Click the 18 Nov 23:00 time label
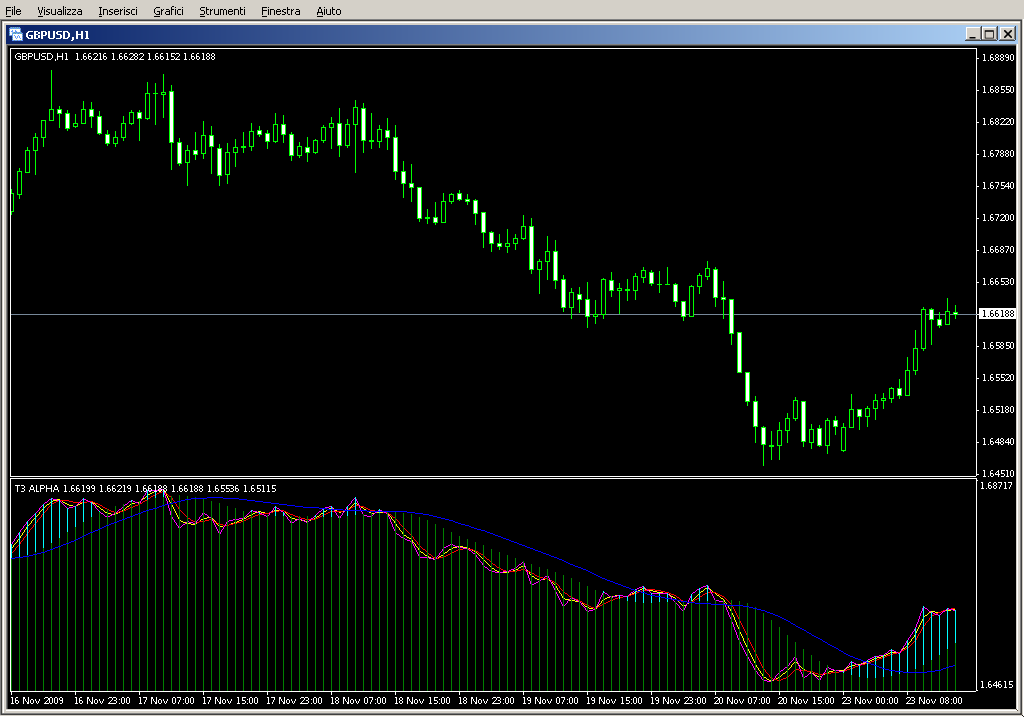 pyautogui.click(x=486, y=701)
